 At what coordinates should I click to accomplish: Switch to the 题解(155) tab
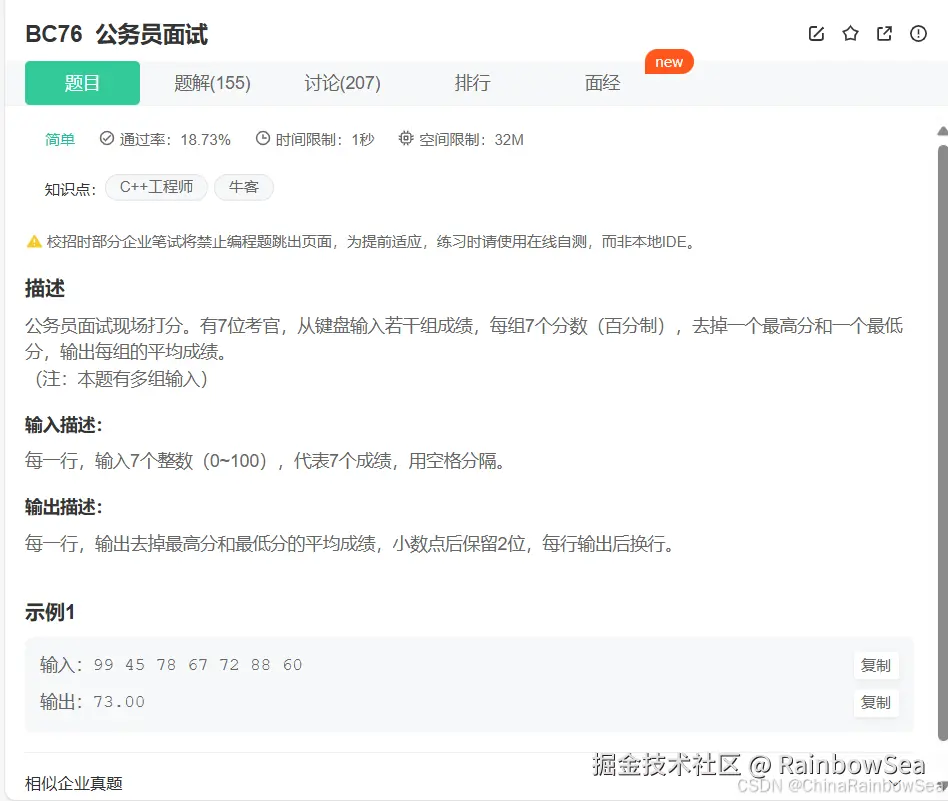213,85
